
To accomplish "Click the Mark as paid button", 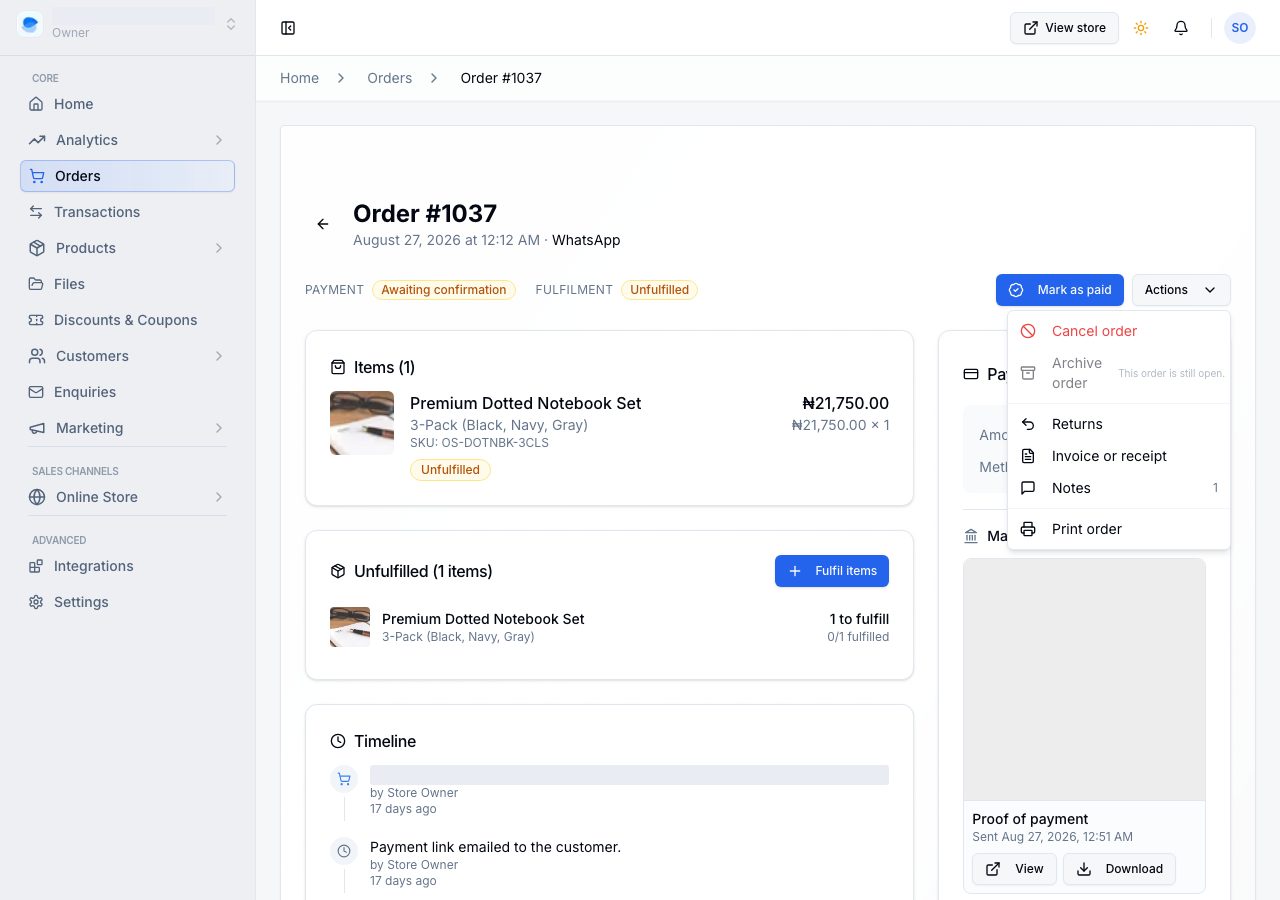I will pyautogui.click(x=1060, y=290).
